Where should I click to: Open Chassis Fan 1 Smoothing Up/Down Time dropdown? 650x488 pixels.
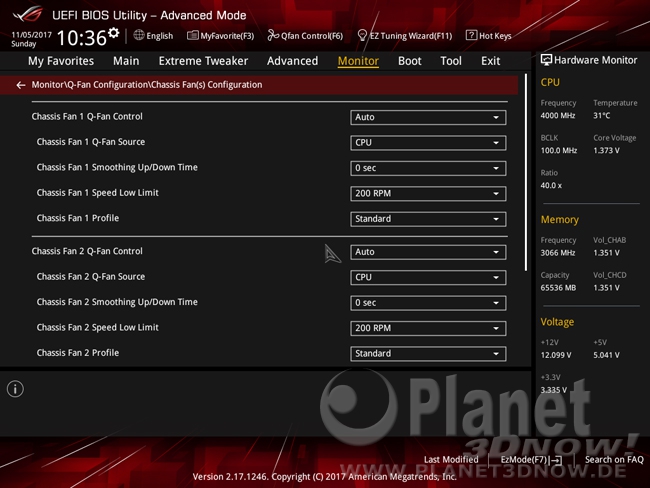pos(428,168)
